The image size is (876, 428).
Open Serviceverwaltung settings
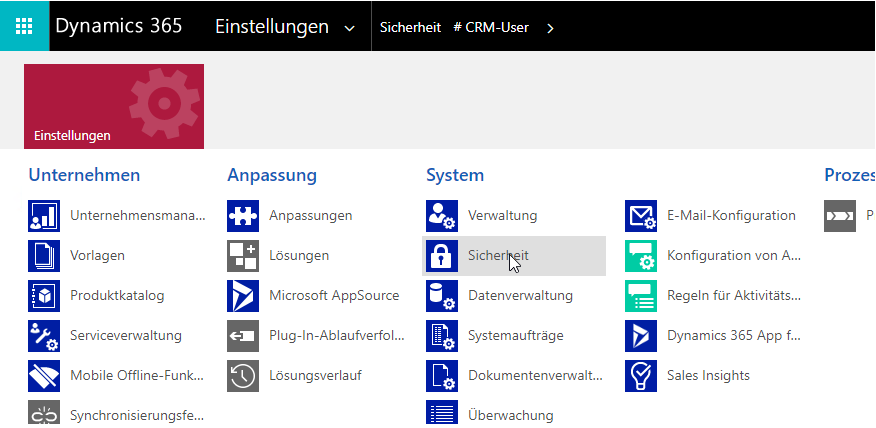(125, 336)
